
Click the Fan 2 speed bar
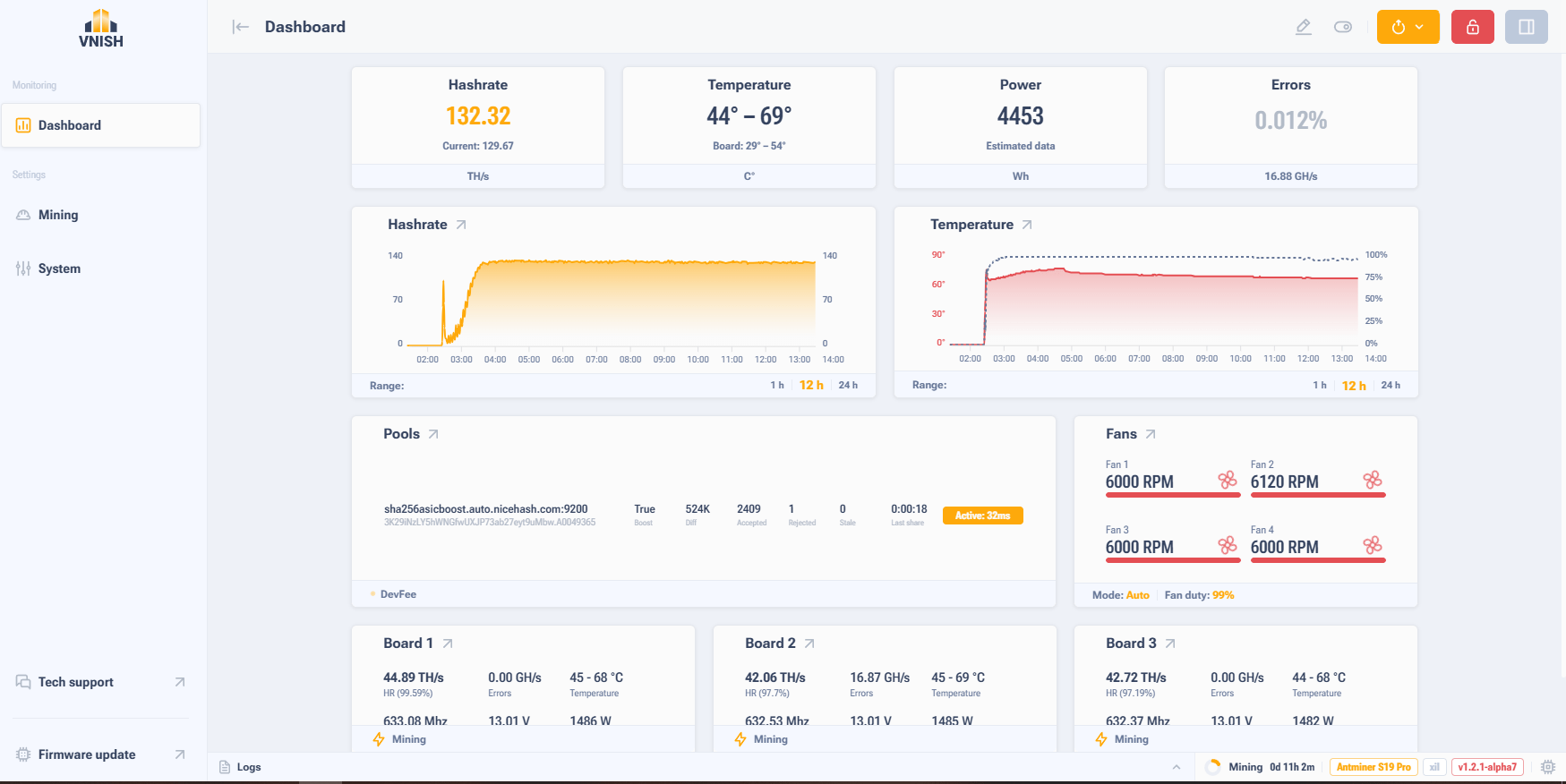coord(1318,495)
